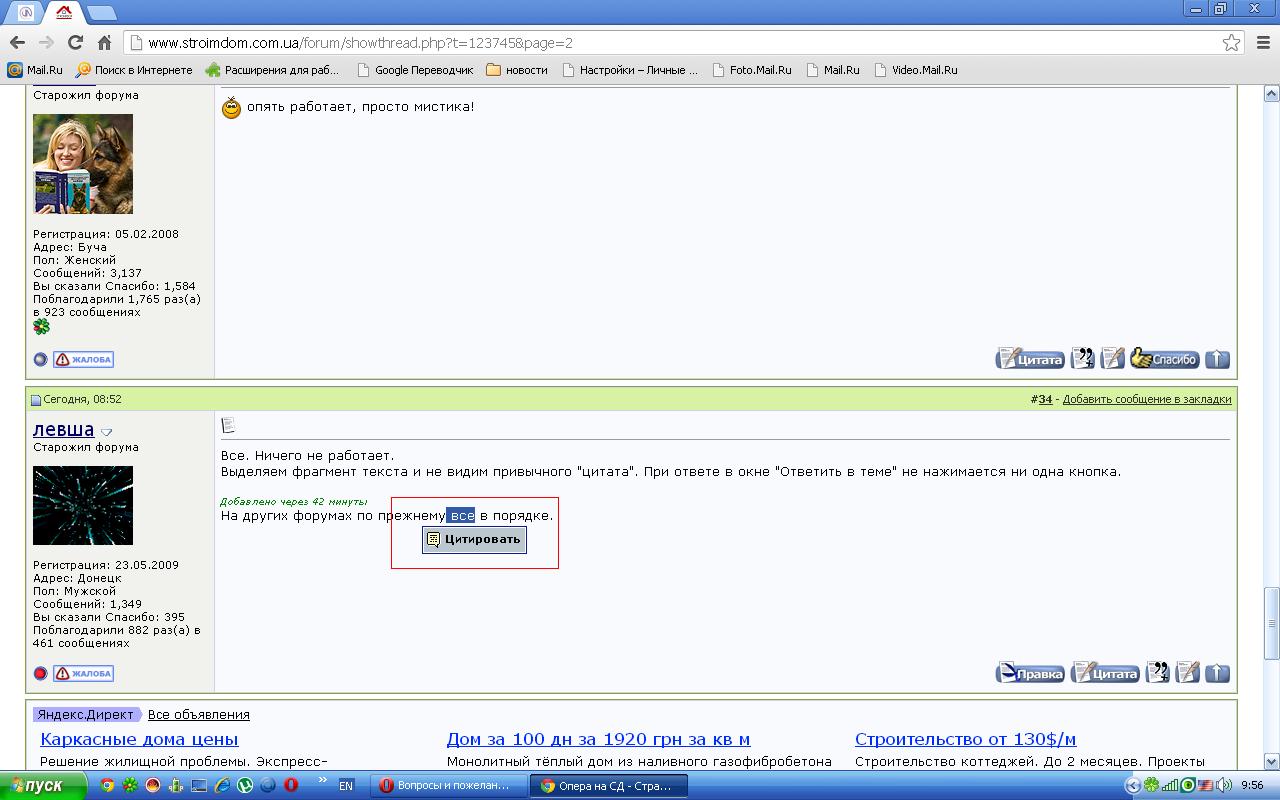Viewport: 1280px width, 800px height.
Task: Open the левша username dropdown arrow
Action: (x=107, y=432)
